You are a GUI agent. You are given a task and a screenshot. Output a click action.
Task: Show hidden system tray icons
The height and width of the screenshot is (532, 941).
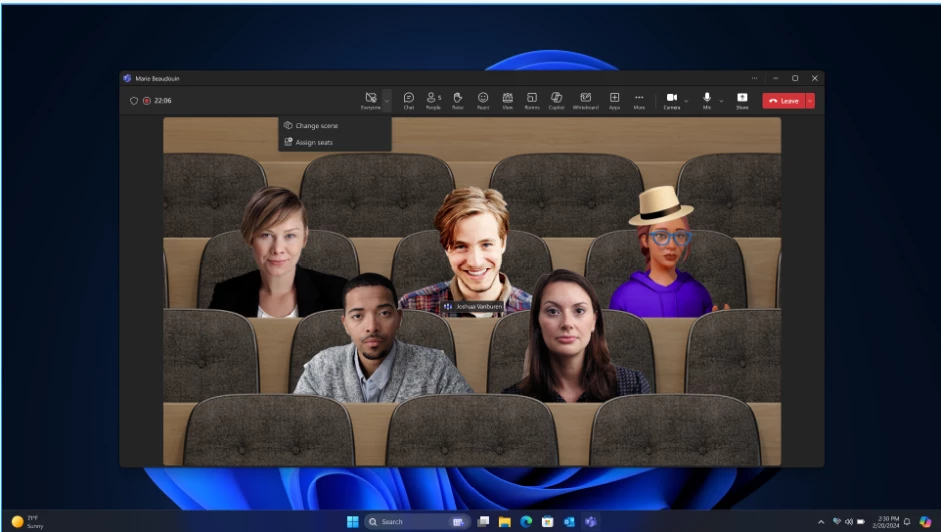pyautogui.click(x=821, y=522)
